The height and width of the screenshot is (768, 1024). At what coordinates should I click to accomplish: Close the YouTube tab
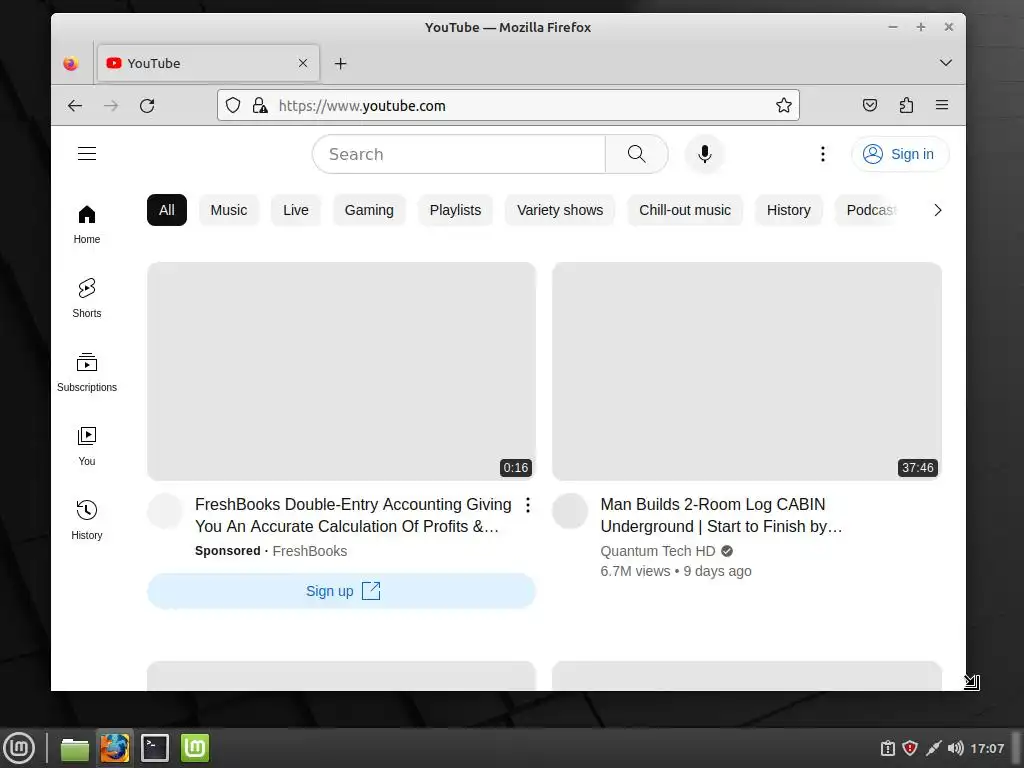click(303, 63)
